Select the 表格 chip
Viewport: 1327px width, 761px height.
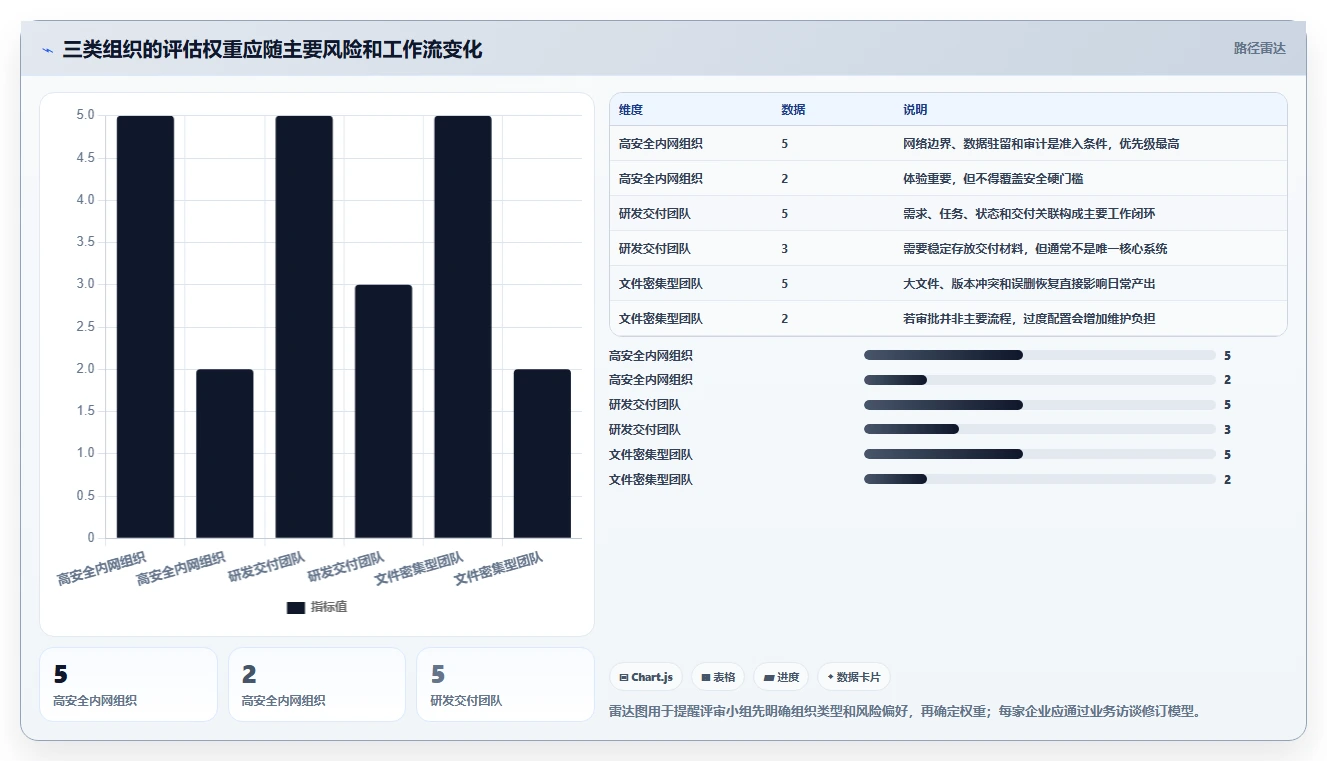(x=718, y=677)
